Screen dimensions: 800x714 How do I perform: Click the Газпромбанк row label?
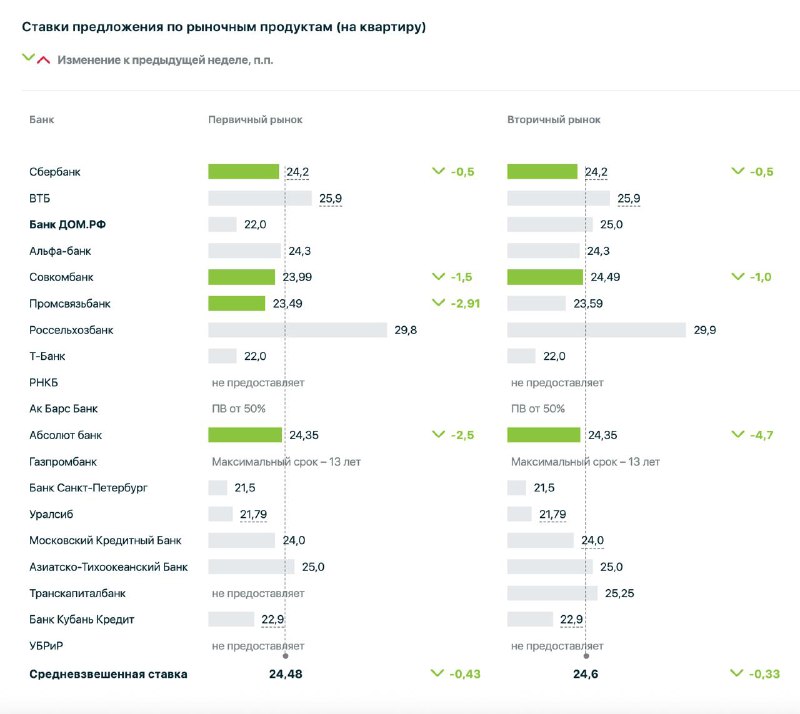pos(63,462)
